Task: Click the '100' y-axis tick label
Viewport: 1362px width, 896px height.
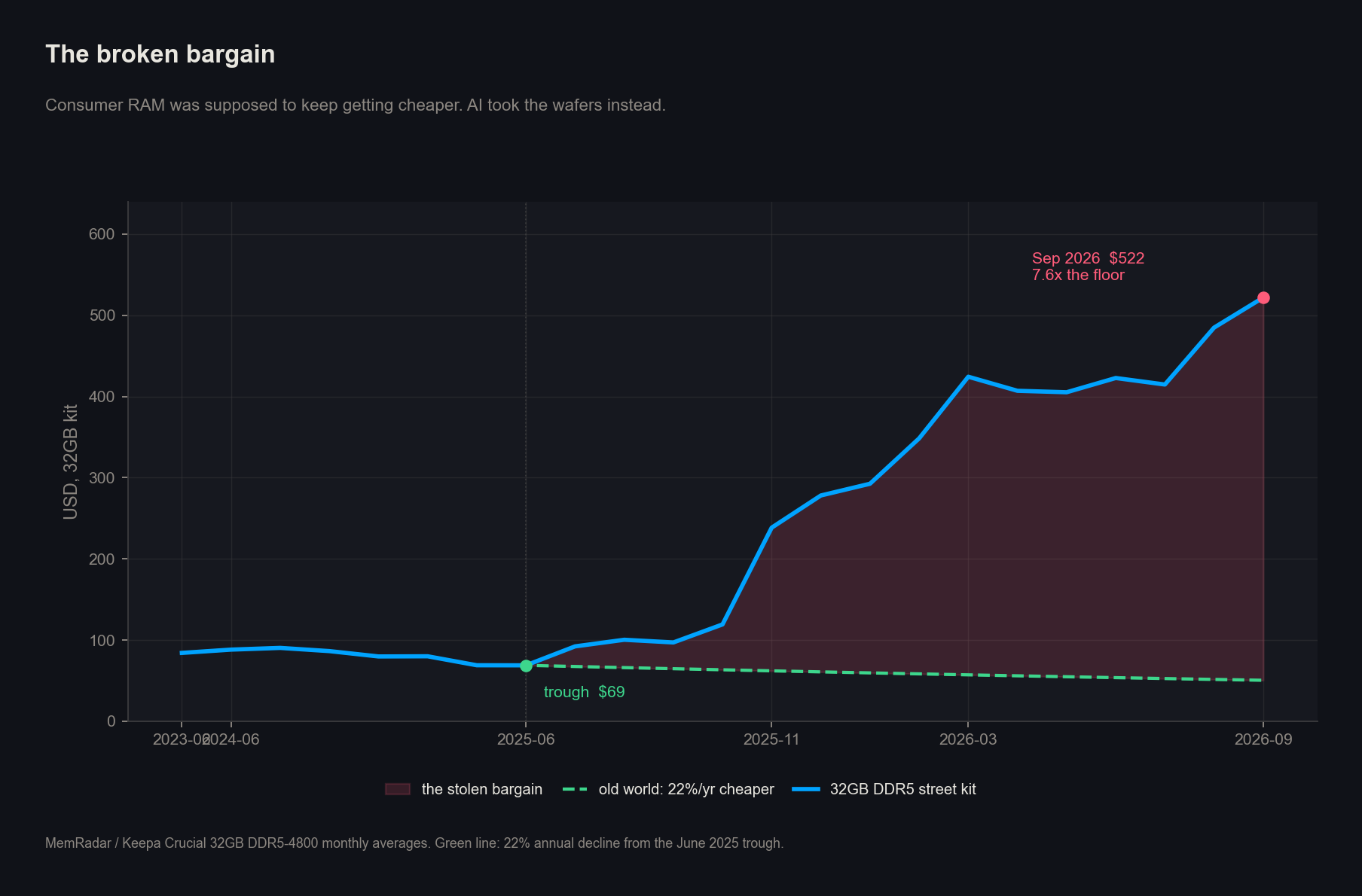Action: pyautogui.click(x=102, y=641)
